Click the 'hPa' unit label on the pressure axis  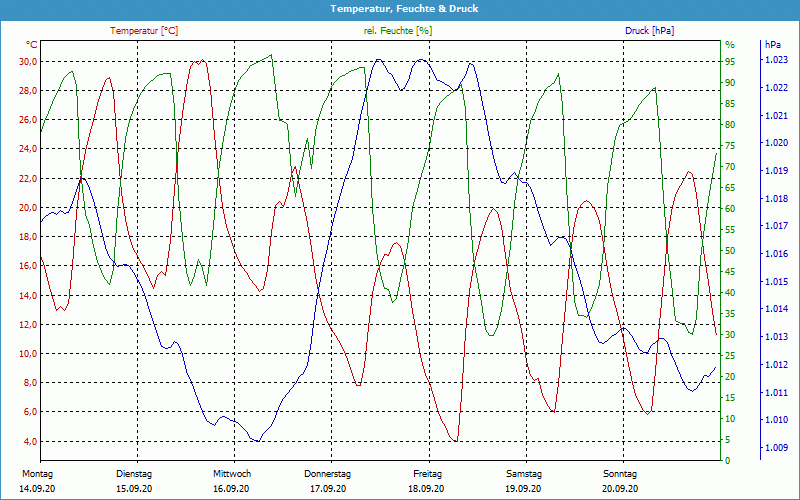(773, 45)
